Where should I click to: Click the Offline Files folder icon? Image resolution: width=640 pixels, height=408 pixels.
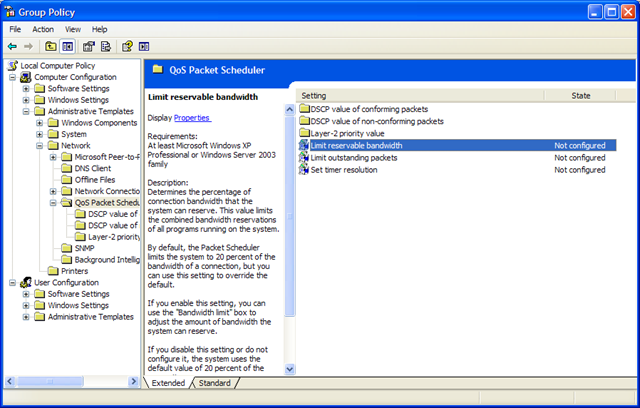tap(67, 180)
